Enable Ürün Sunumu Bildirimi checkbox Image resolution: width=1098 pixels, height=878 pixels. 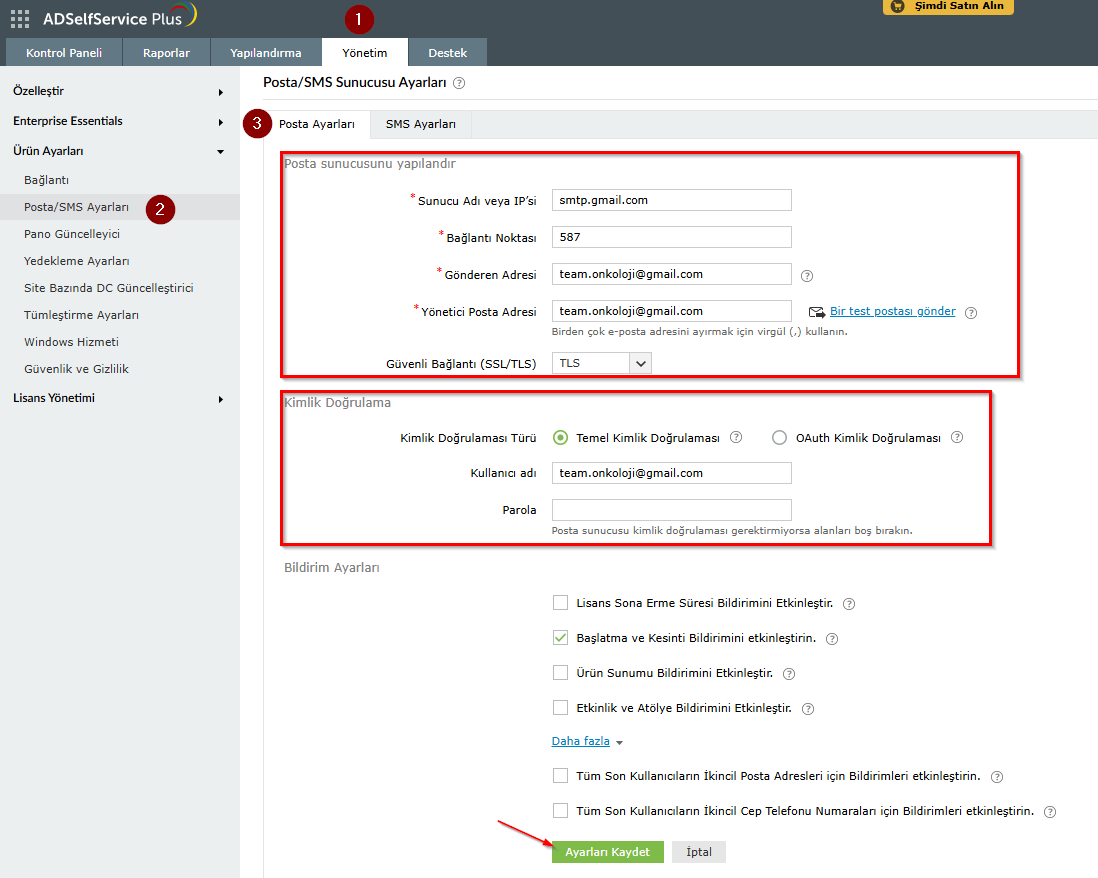(x=560, y=672)
